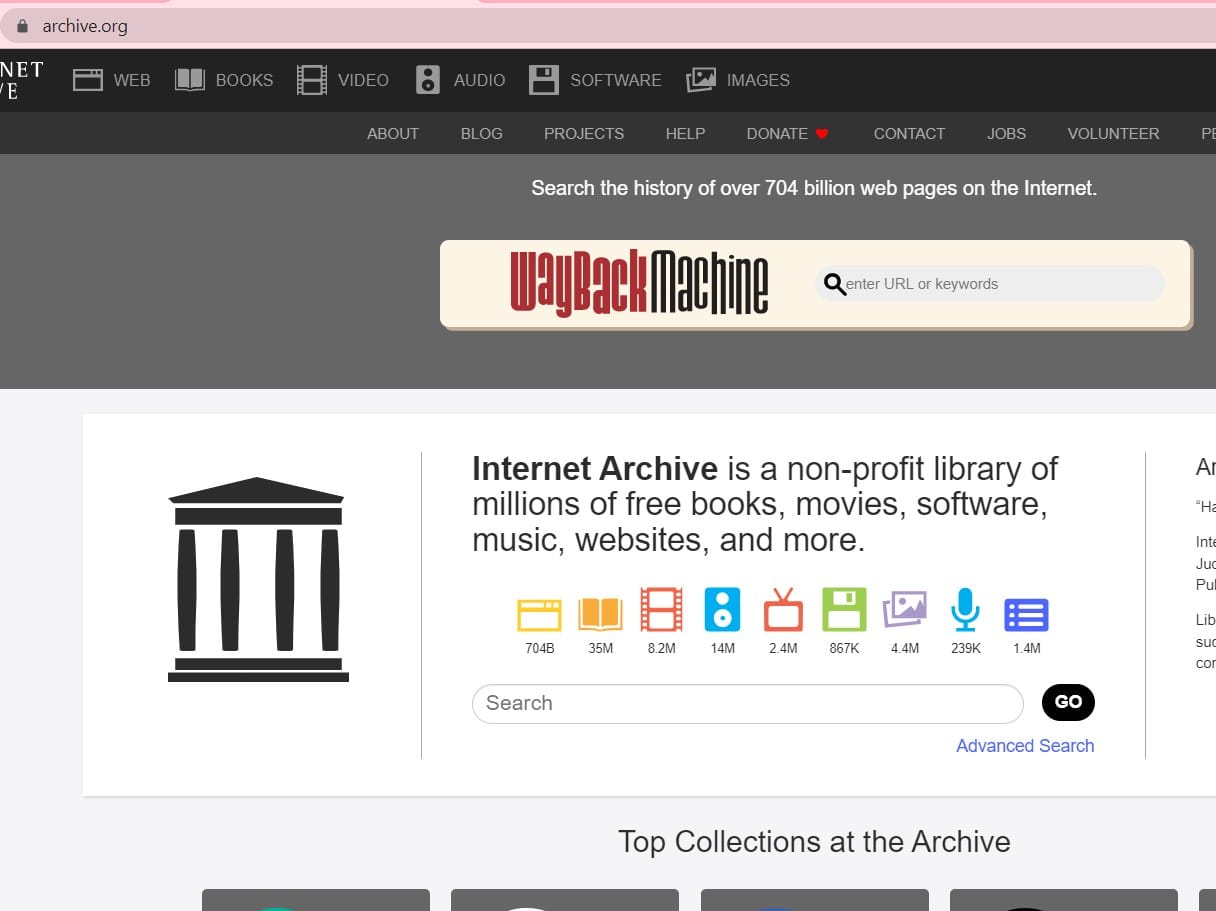
Task: Click the BOOKS label in top nav
Action: coord(244,80)
